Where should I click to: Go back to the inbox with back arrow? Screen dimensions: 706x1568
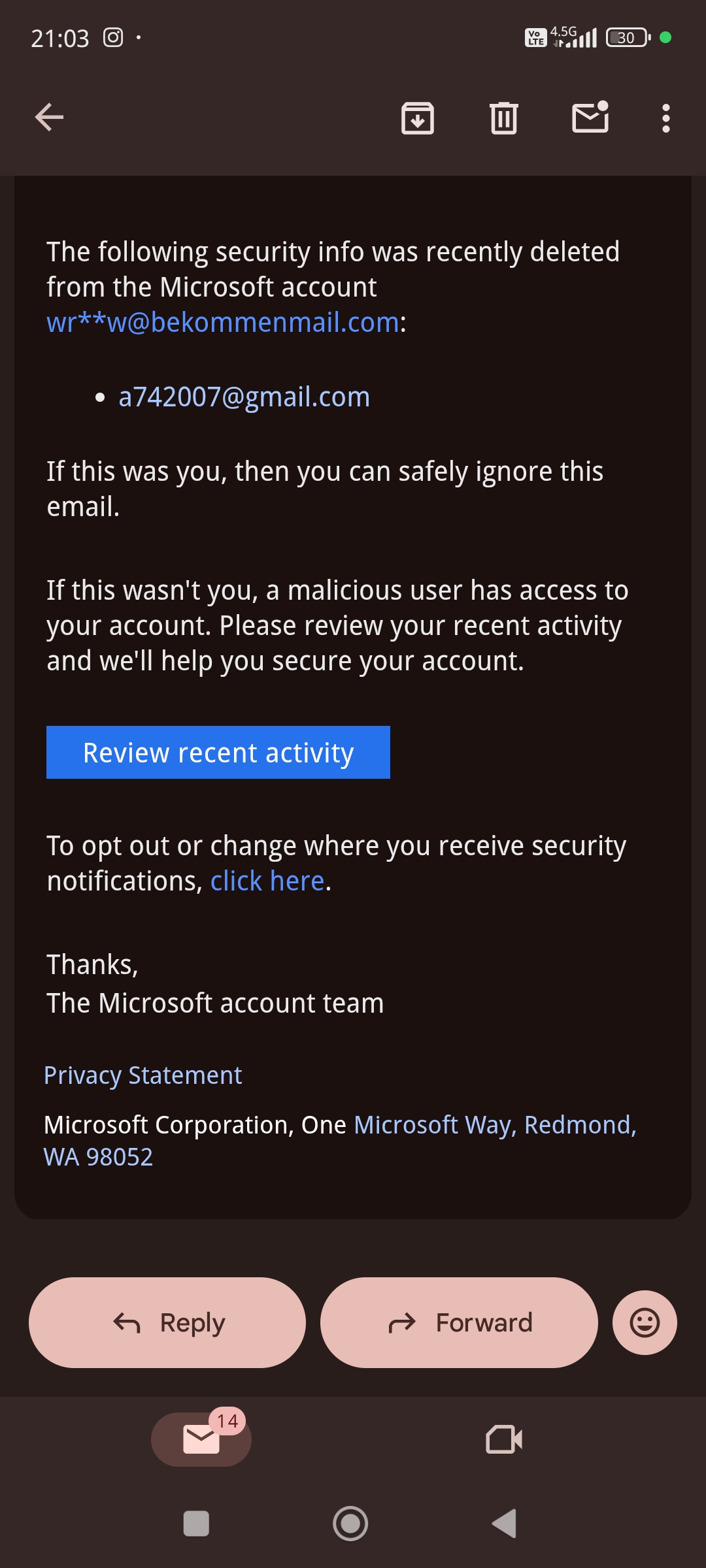[x=49, y=118]
